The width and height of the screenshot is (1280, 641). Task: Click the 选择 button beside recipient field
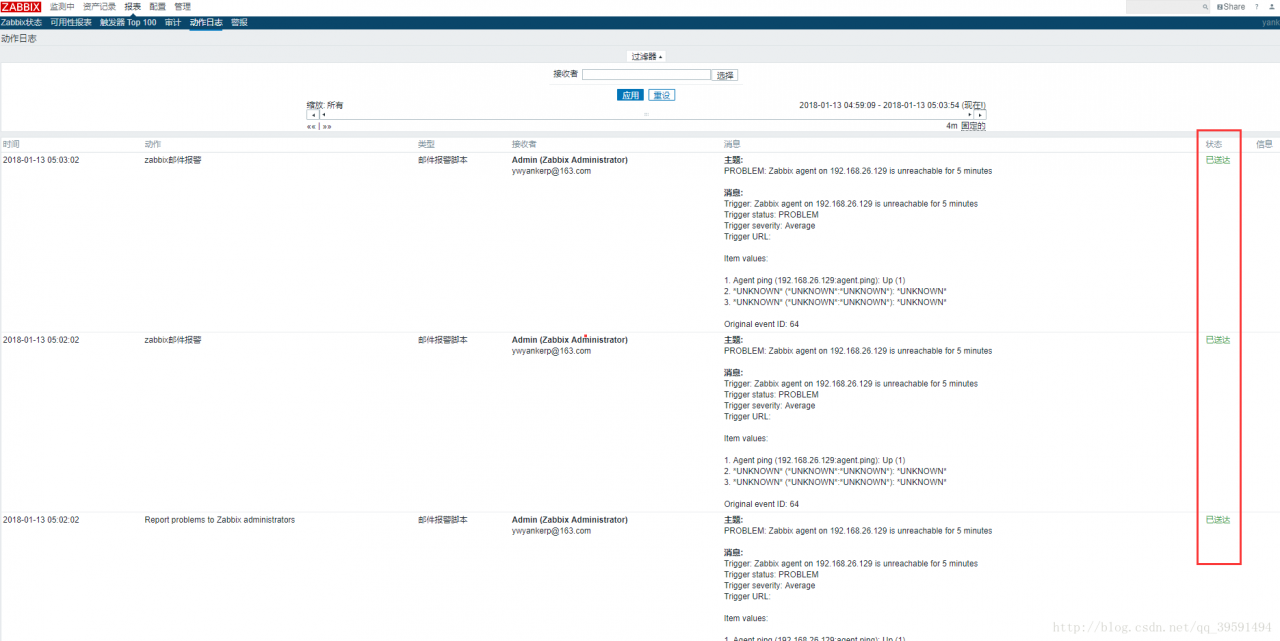pyautogui.click(x=725, y=75)
